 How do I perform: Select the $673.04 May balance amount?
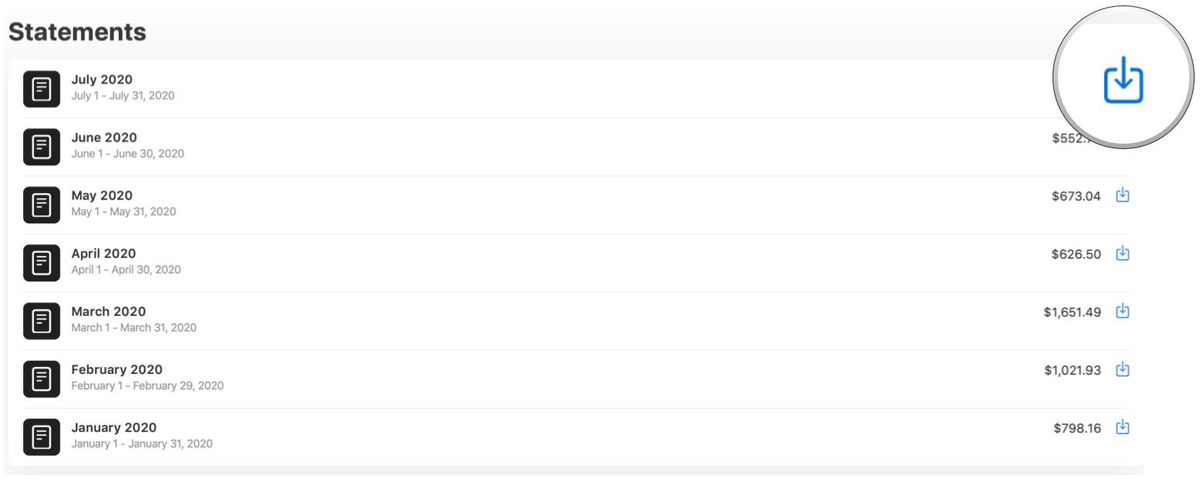[1075, 196]
